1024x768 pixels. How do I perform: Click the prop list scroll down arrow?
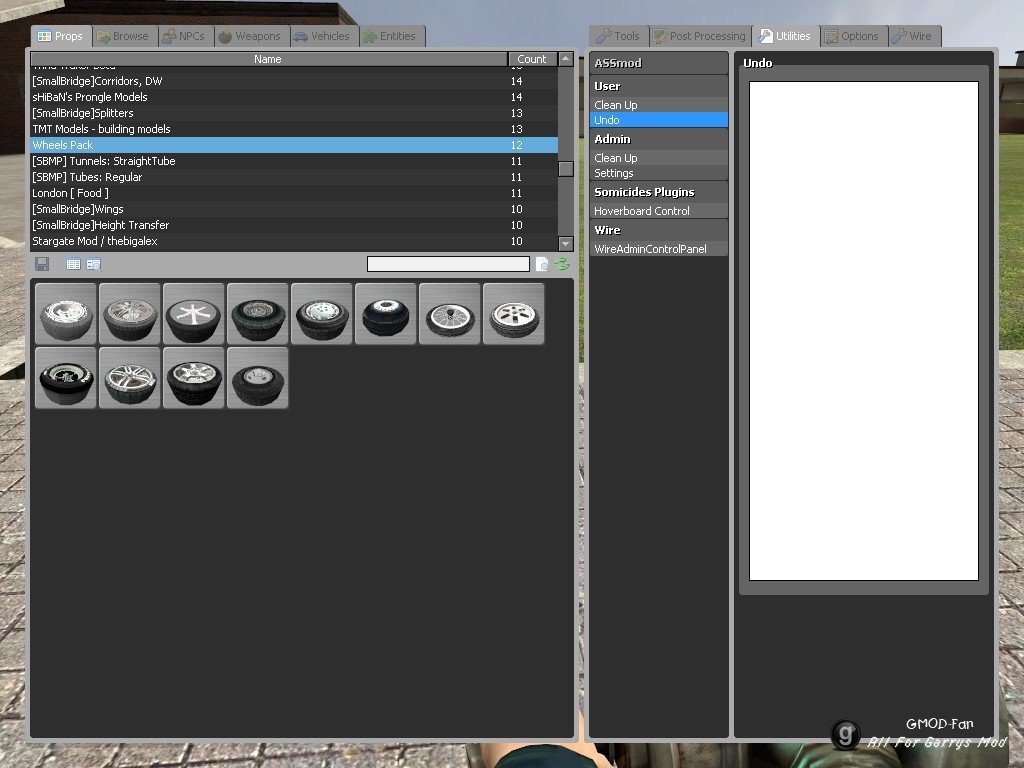[566, 244]
